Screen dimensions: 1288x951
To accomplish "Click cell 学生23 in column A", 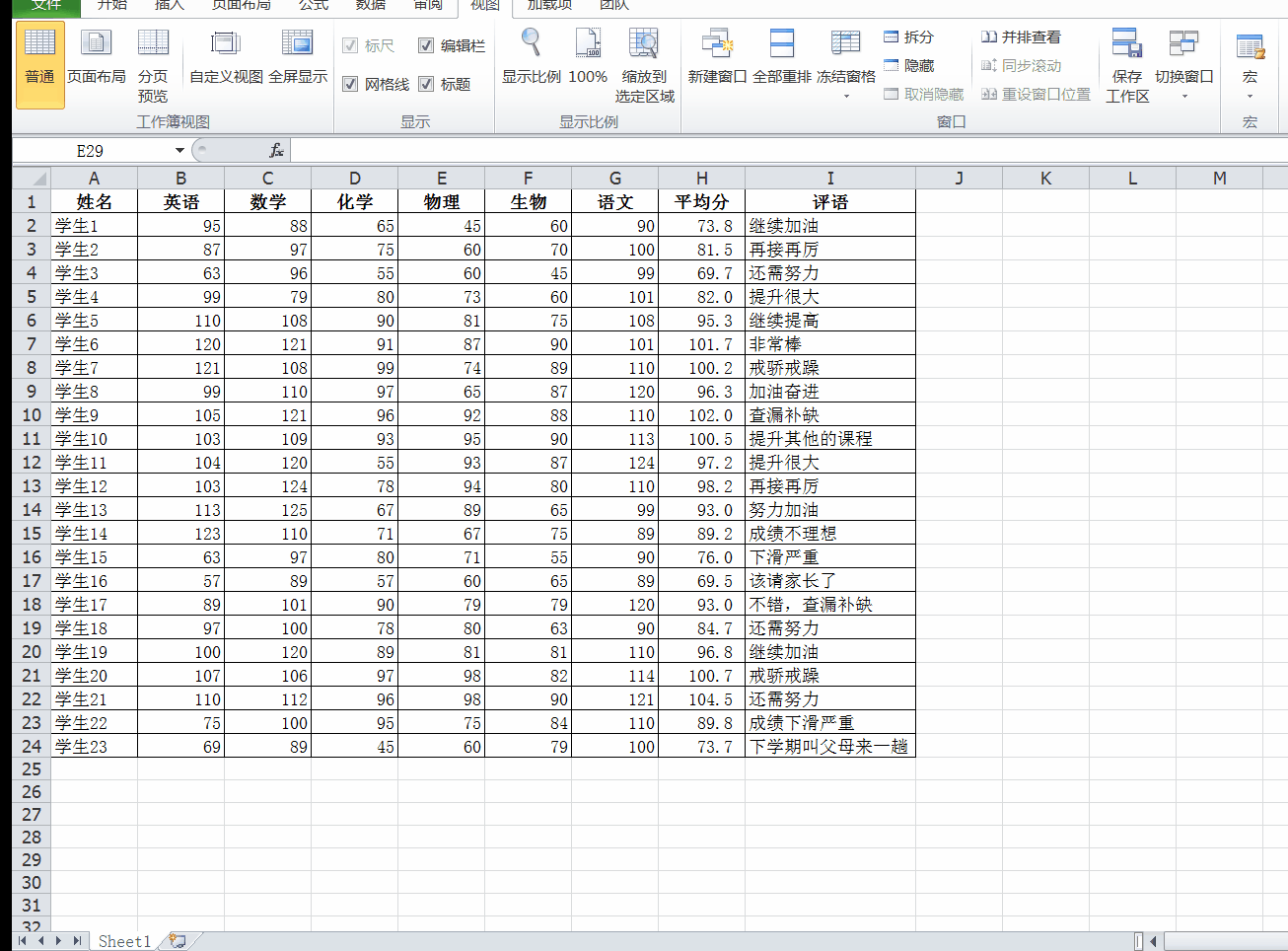I will pos(95,747).
